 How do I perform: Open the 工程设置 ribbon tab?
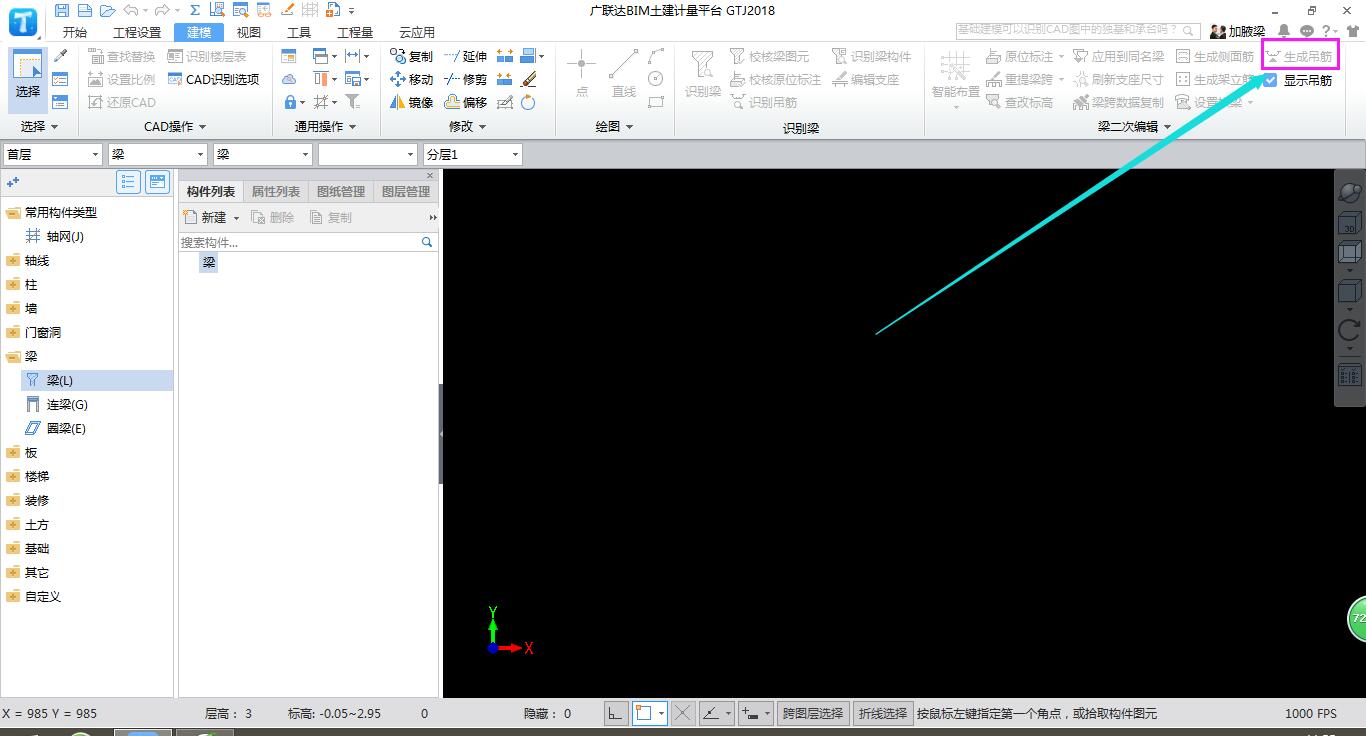click(137, 32)
